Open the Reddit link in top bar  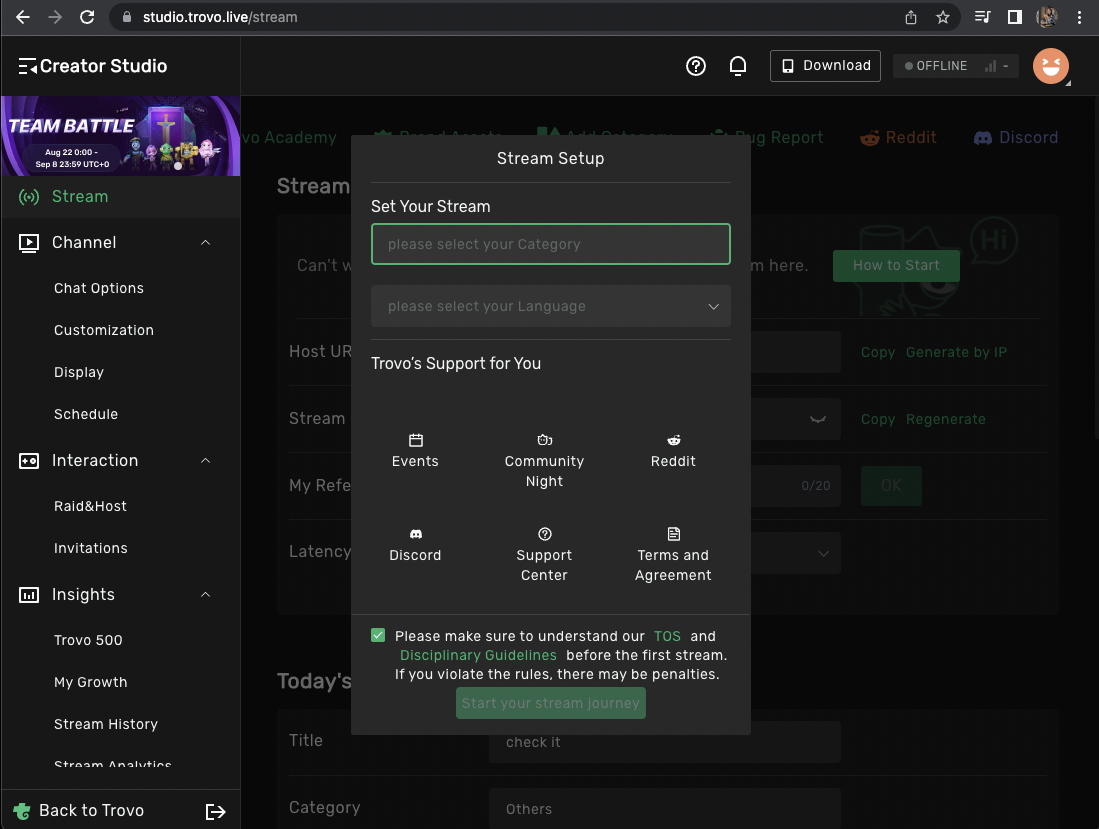coord(898,137)
